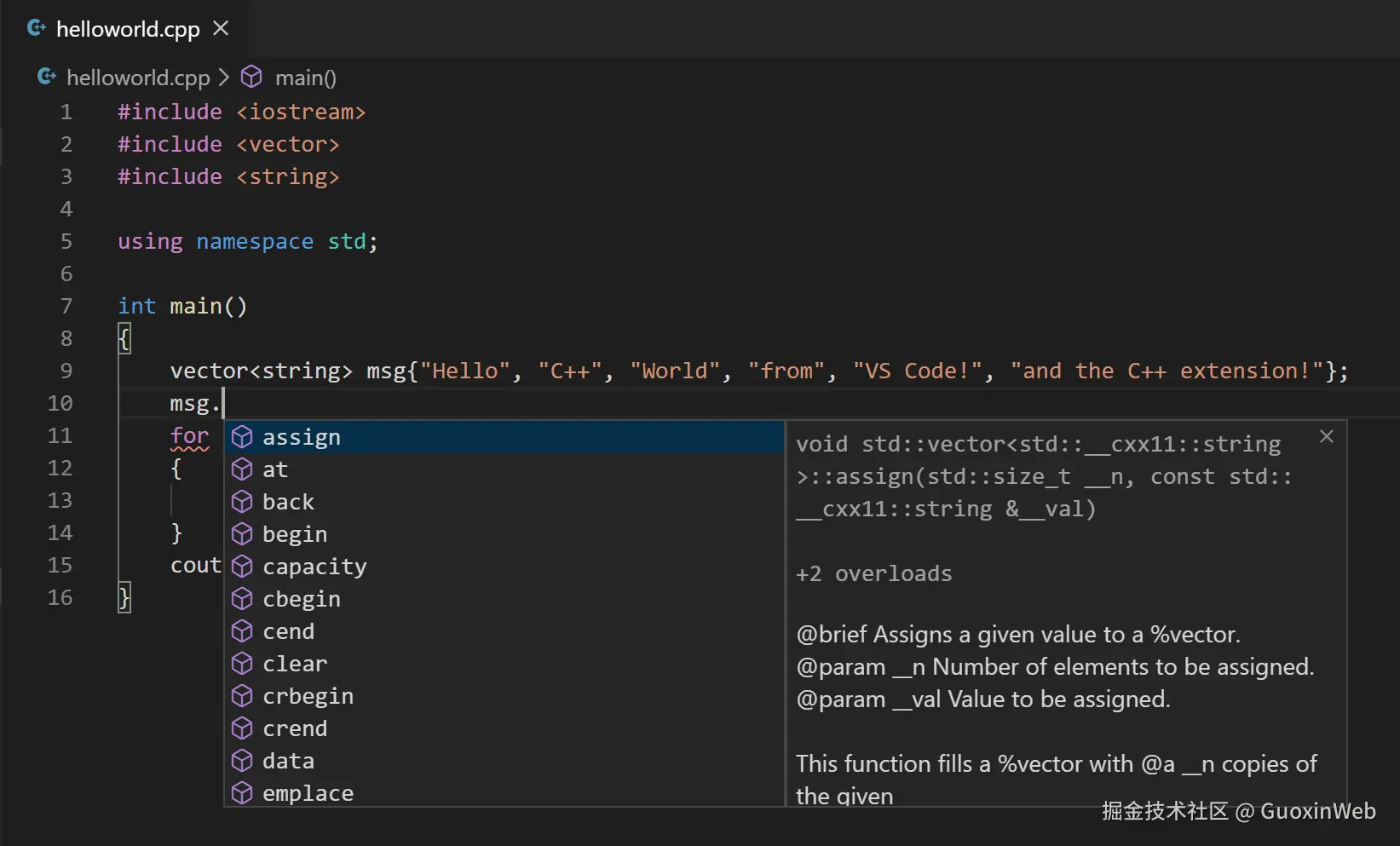Viewport: 1400px width, 846px height.
Task: Click the main() symbol icon in breadcrumb
Action: (251, 78)
